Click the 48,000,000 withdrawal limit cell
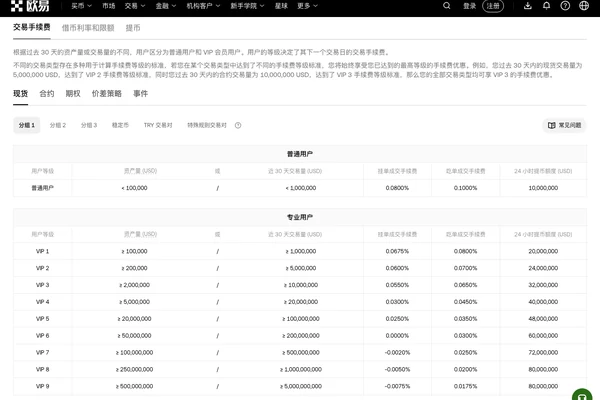600x400 pixels. [543, 319]
